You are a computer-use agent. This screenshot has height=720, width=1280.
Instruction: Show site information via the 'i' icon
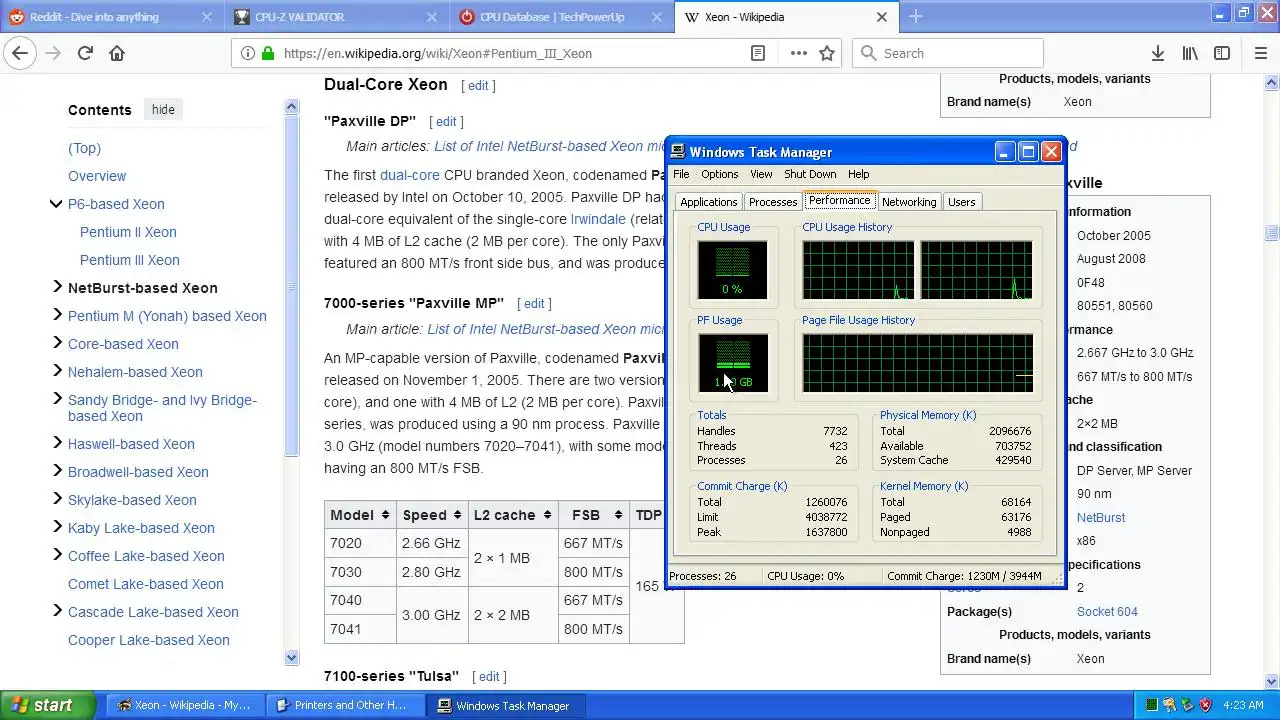pos(248,53)
